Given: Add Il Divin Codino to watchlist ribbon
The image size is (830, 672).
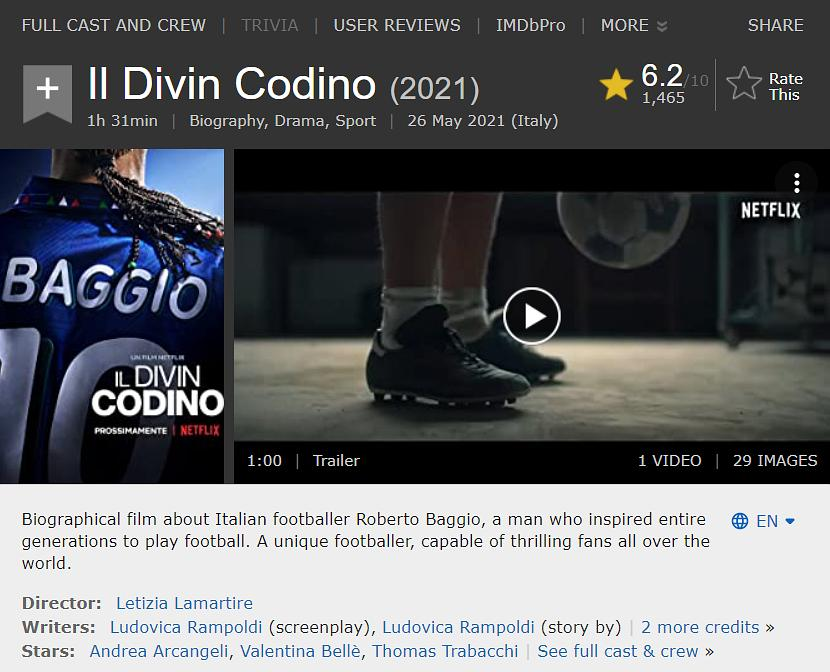Looking at the screenshot, I should [x=47, y=93].
